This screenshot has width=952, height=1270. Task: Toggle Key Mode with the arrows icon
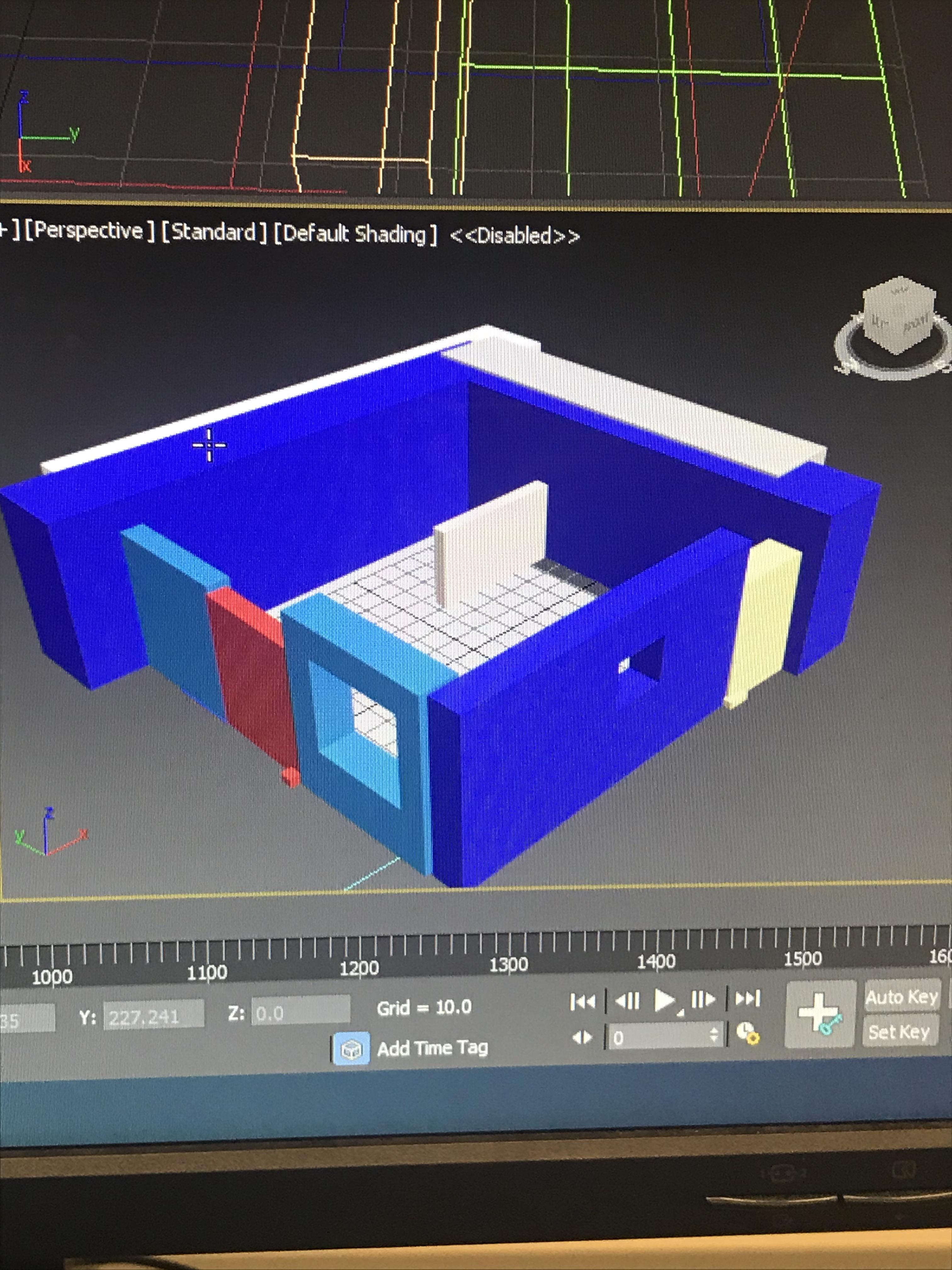tap(582, 1038)
